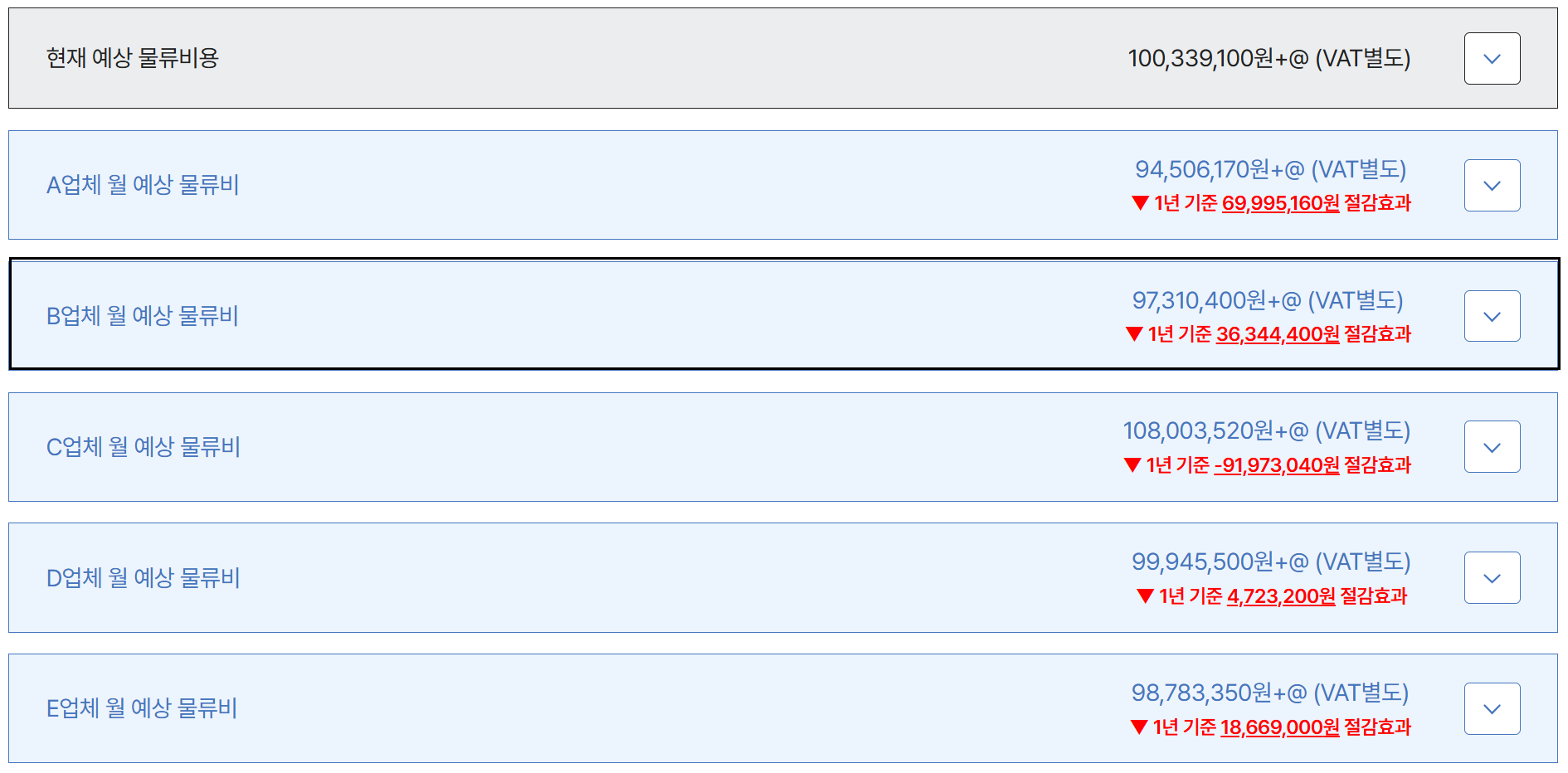Select the A업체 월 예상 물류비 label
This screenshot has height=773, width=1568.
[143, 185]
